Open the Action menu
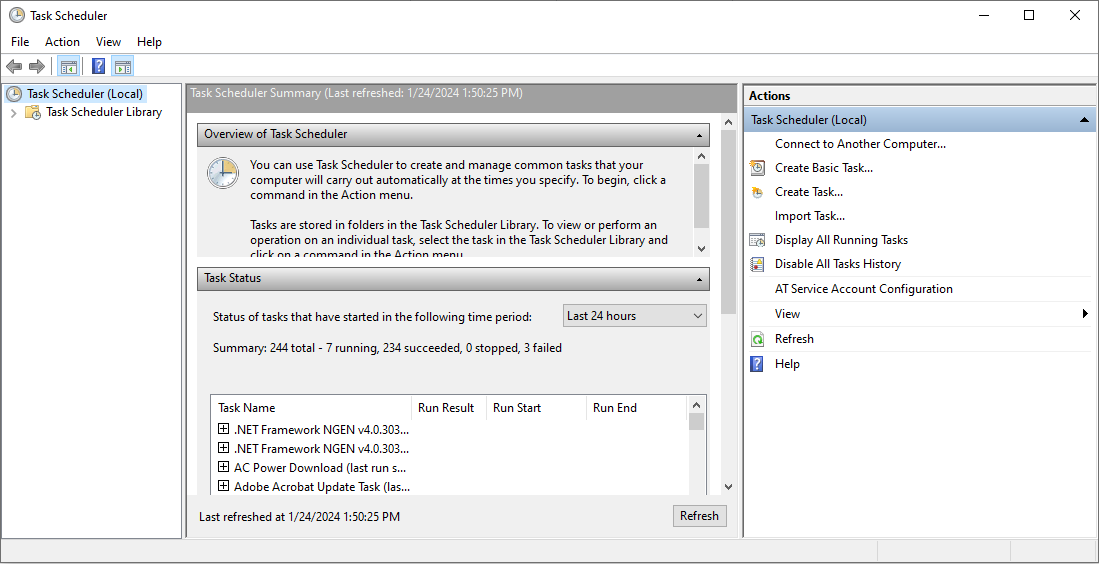 pyautogui.click(x=62, y=42)
